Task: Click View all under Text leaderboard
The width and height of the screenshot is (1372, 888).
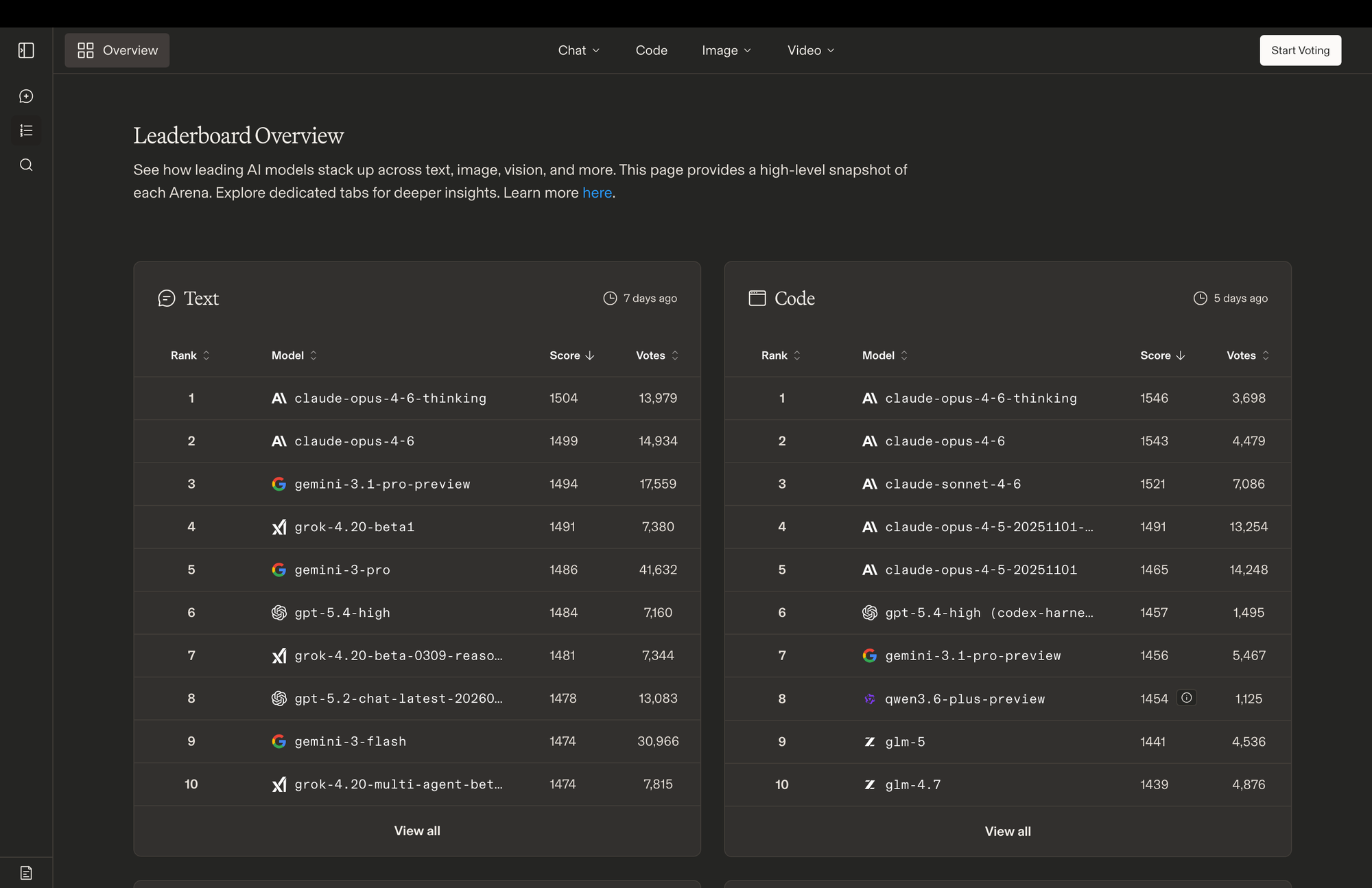Action: (417, 831)
